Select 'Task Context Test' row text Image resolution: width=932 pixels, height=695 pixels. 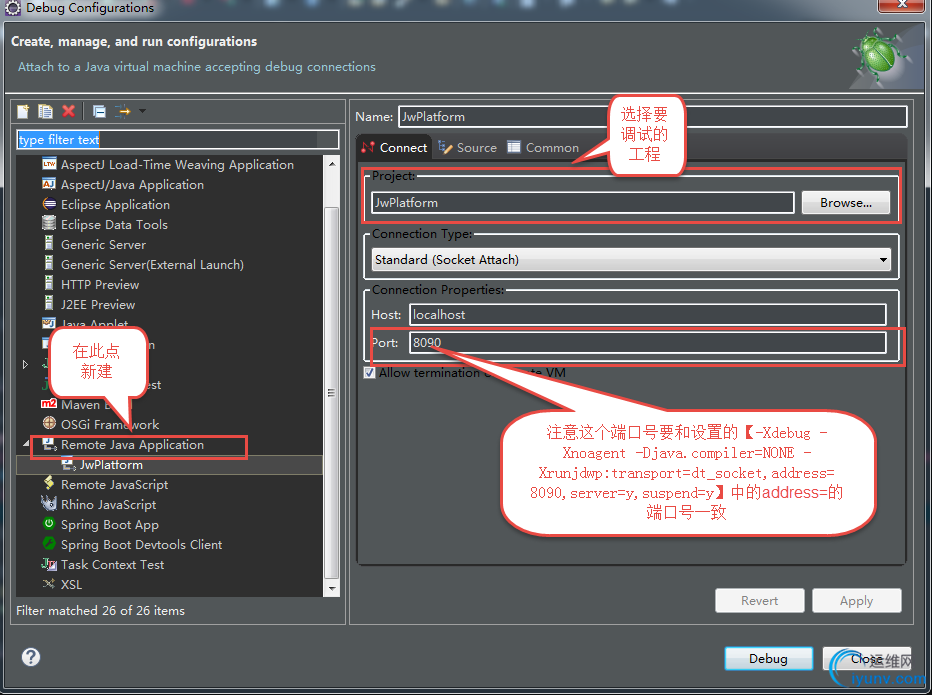112,565
